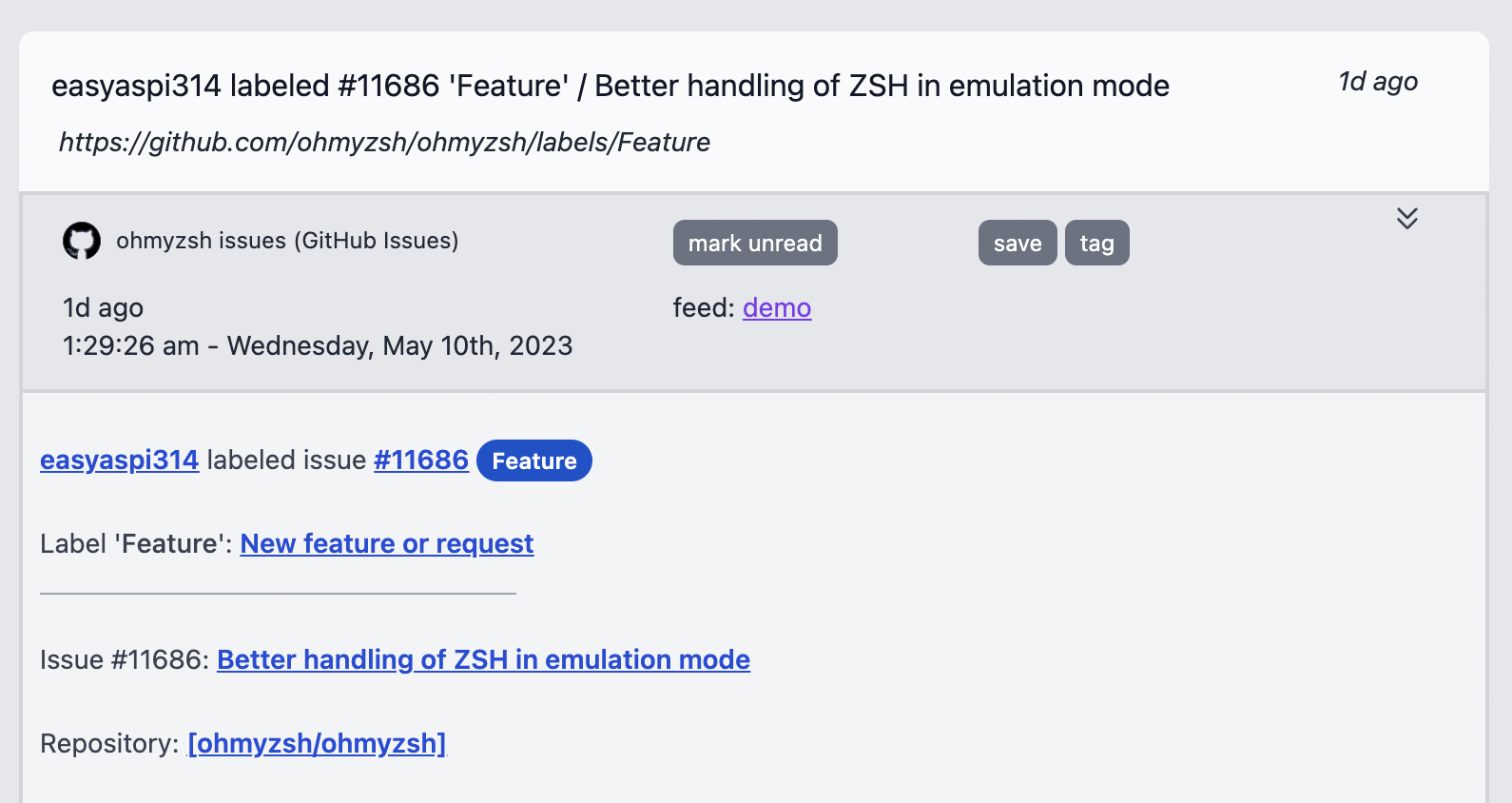
Task: Click the full date Wednesday May 10th
Action: click(318, 345)
